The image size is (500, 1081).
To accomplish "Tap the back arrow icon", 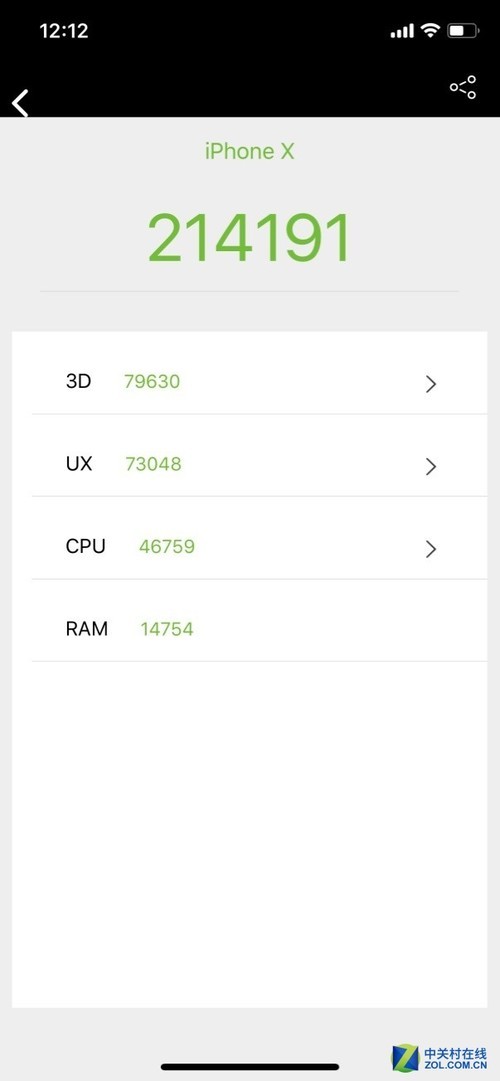I will tap(21, 103).
